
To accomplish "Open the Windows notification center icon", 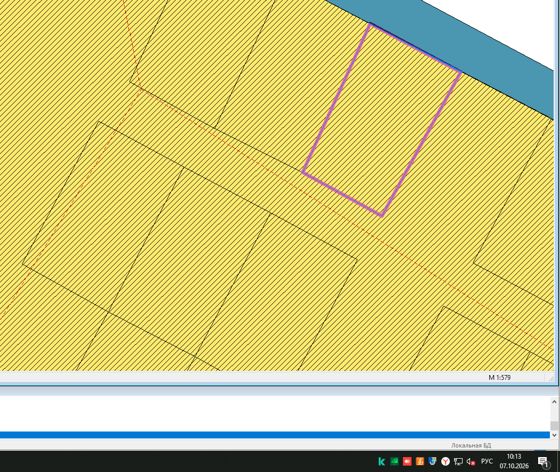I will tap(544, 462).
